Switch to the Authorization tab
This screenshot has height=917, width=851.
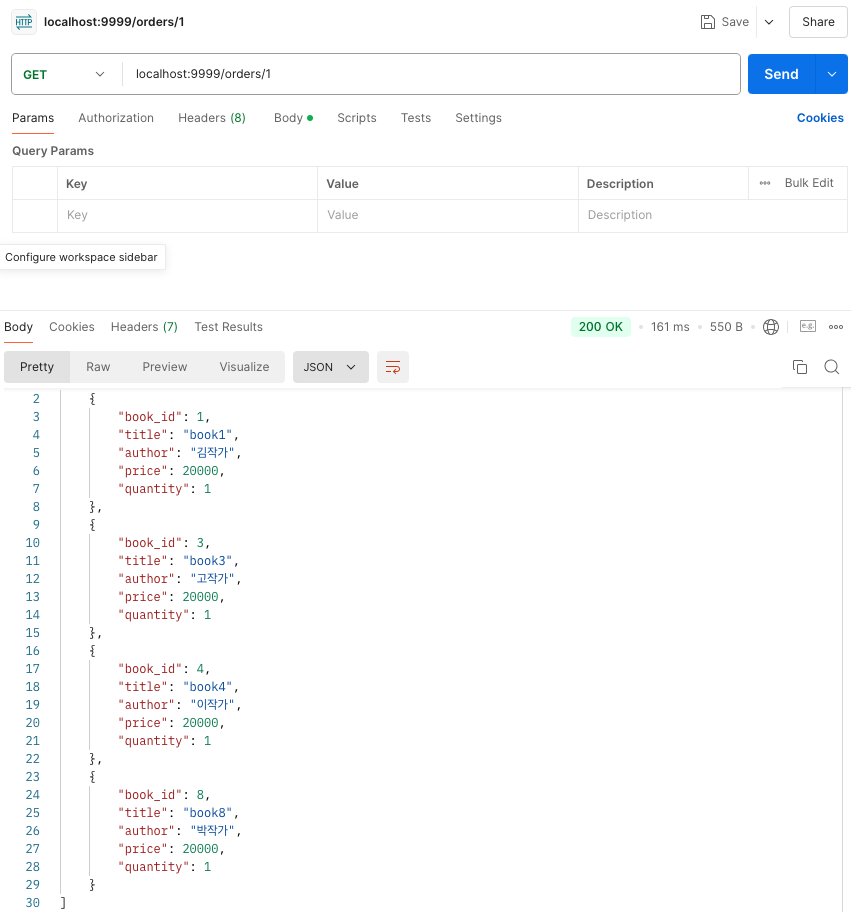[x=116, y=118]
